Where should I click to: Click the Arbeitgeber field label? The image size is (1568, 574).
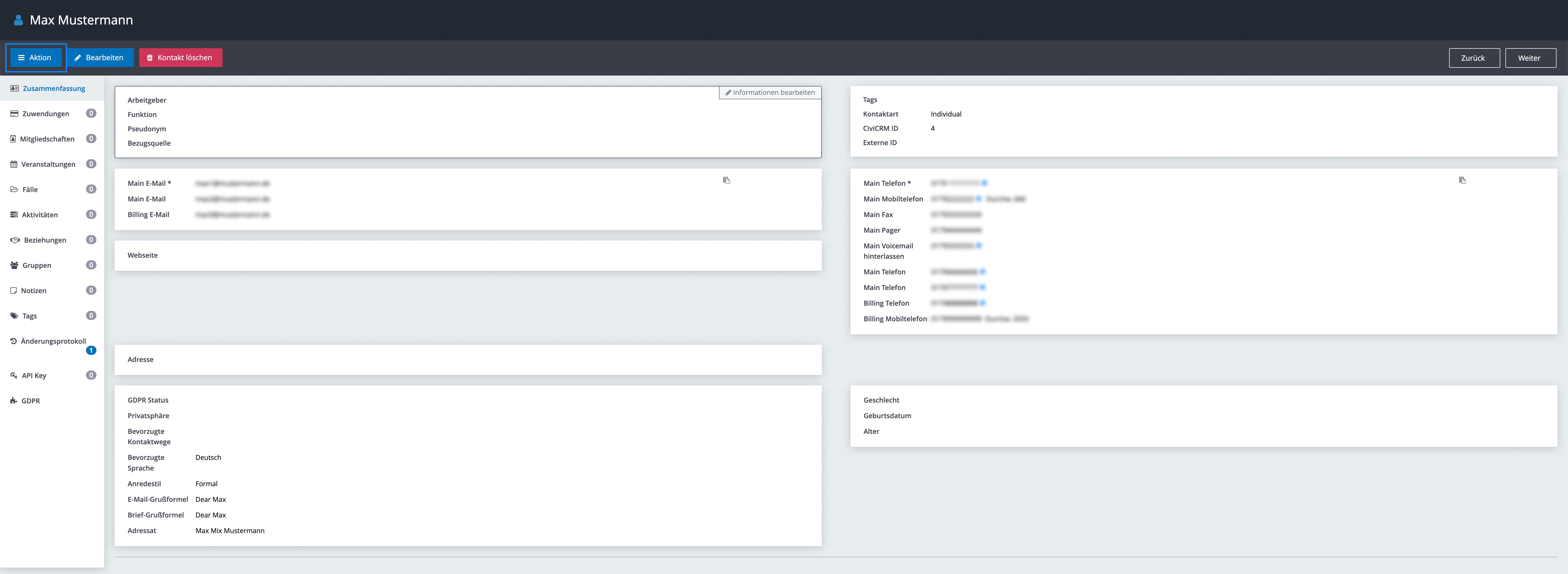(x=147, y=100)
